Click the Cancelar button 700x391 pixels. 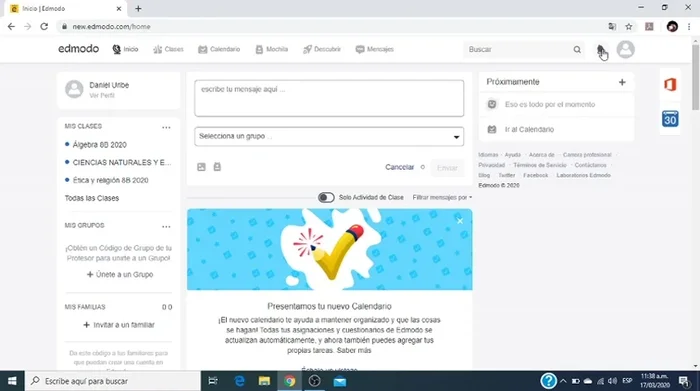(x=400, y=167)
